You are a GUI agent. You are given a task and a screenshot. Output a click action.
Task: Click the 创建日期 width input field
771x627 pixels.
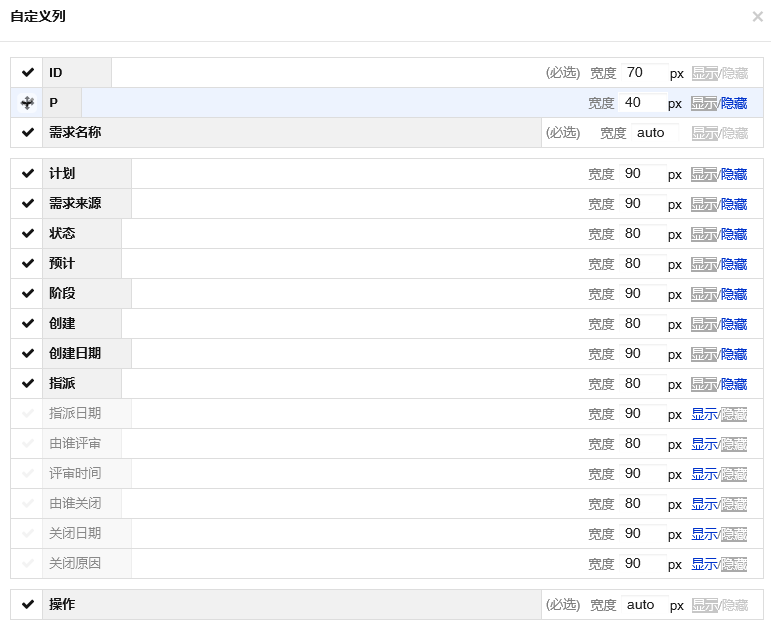point(643,354)
